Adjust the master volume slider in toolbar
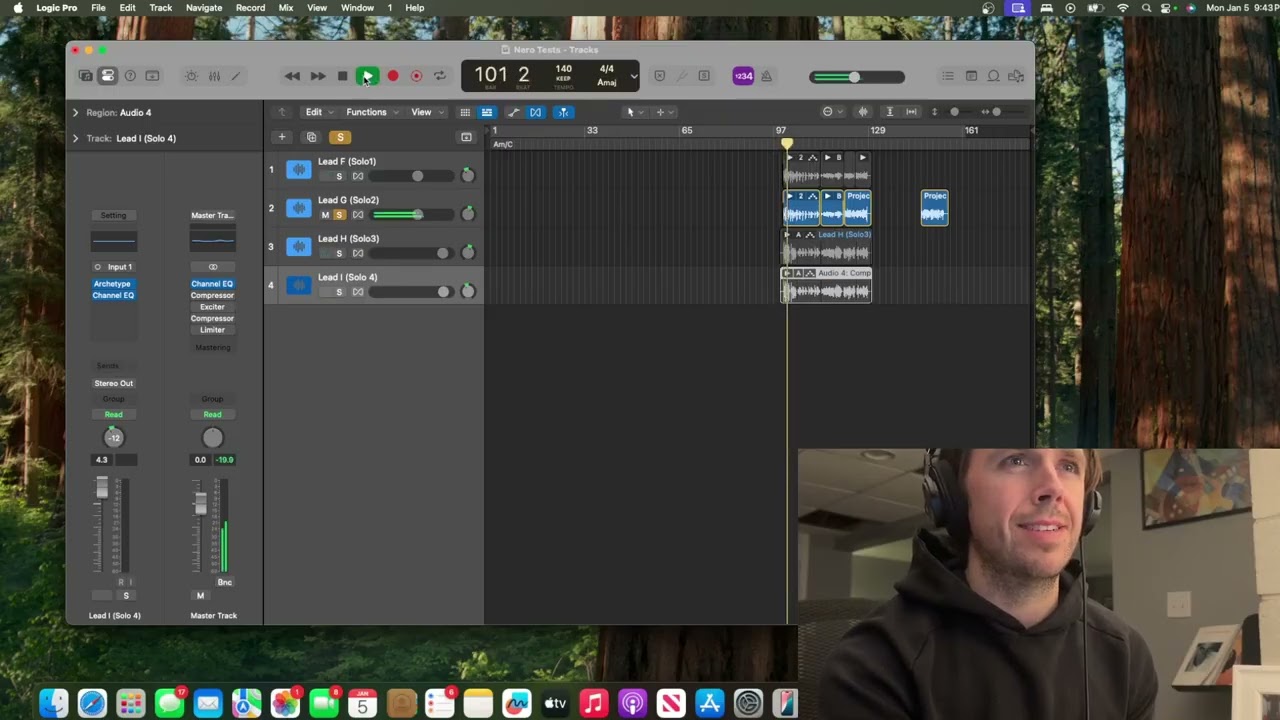Viewport: 1280px width, 720px height. pyautogui.click(x=858, y=77)
